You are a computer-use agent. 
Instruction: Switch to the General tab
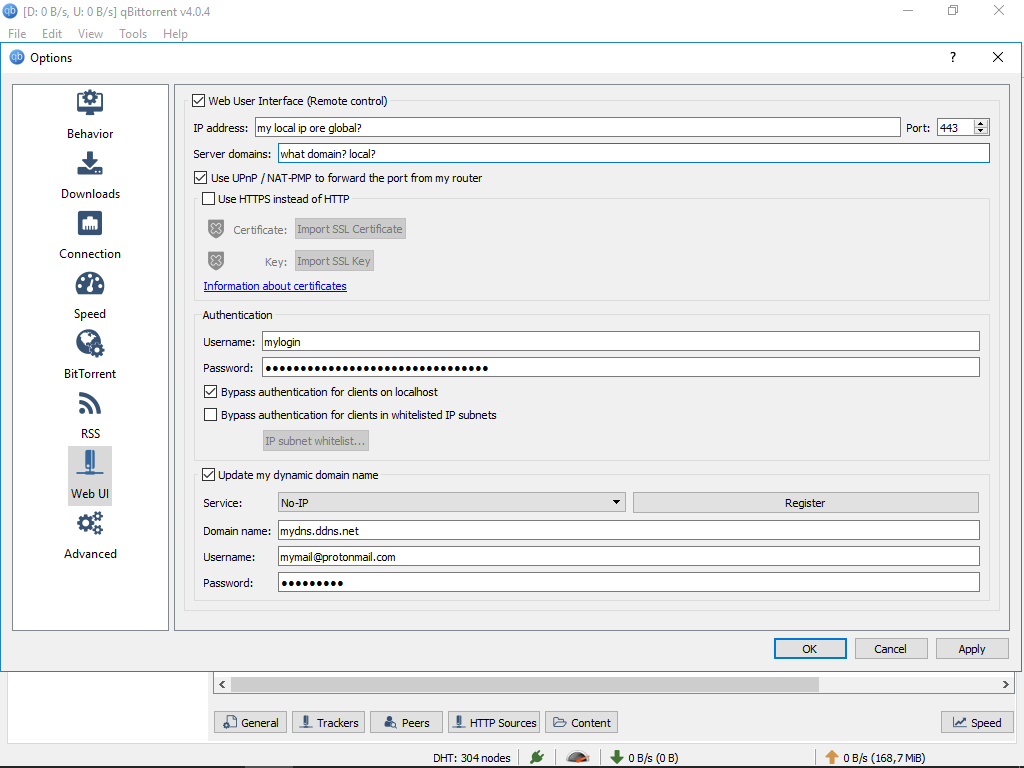[x=251, y=722]
